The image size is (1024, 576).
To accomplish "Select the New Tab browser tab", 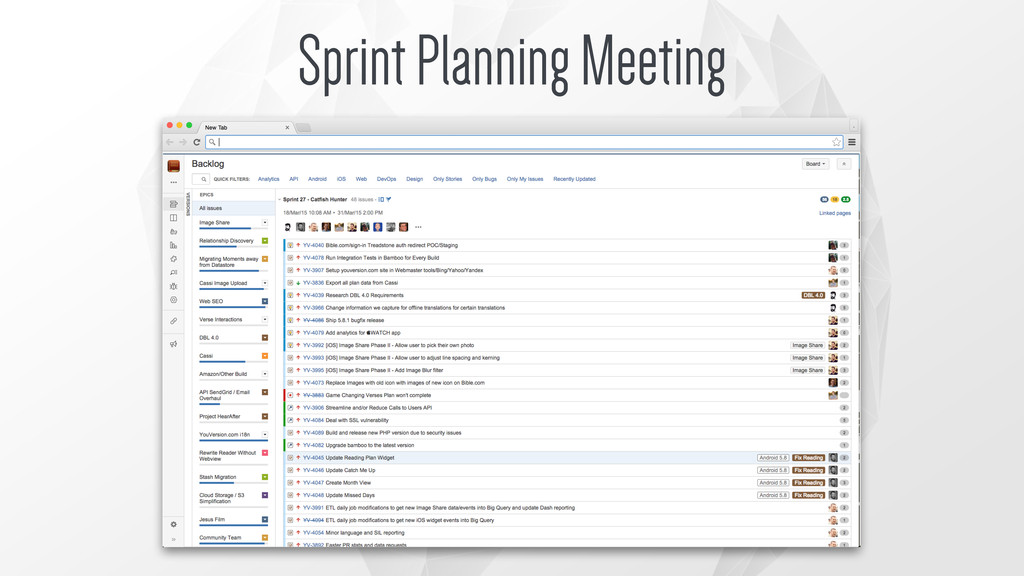I will click(x=246, y=127).
